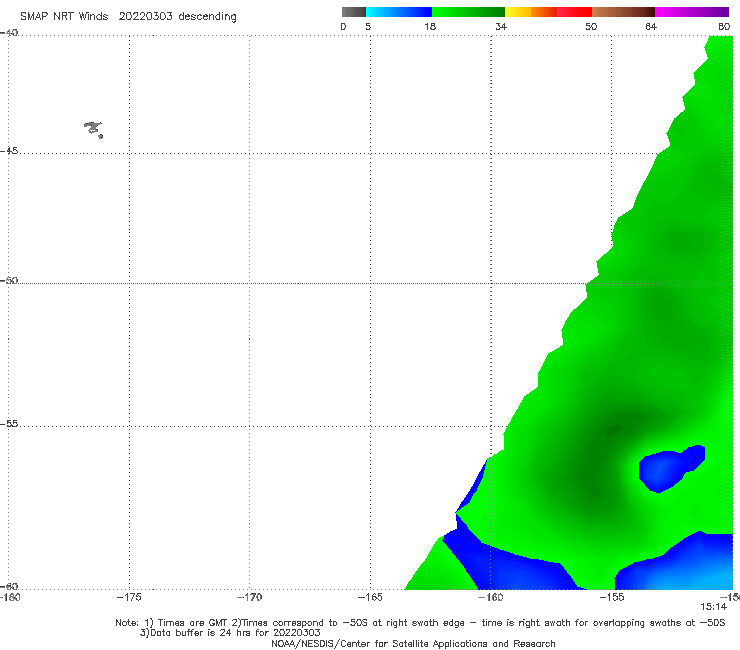The image size is (740, 650).
Task: Click the isolated blue low-wind patch in the swath
Action: (671, 468)
